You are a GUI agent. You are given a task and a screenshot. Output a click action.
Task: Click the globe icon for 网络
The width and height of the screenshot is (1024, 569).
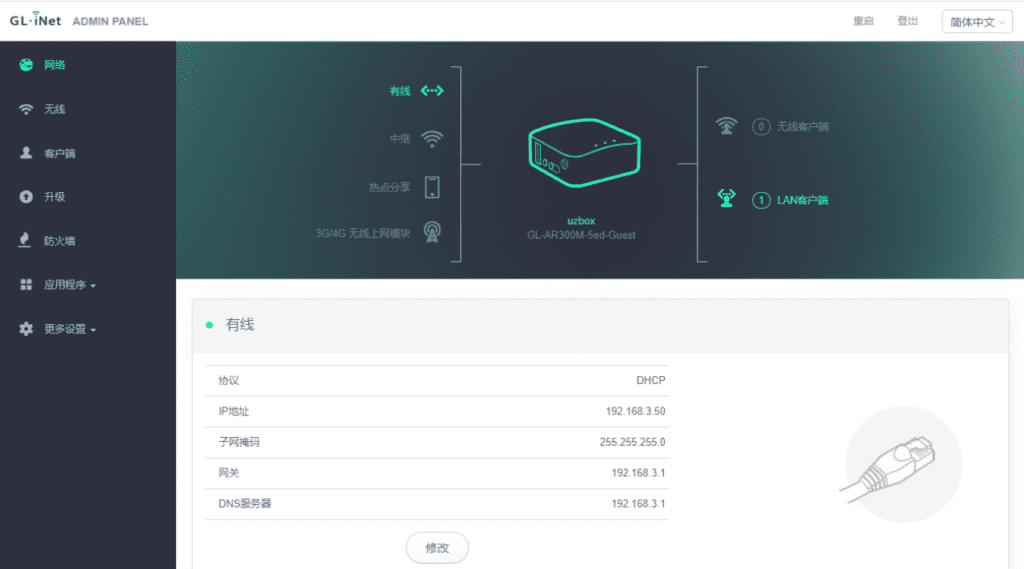click(26, 65)
